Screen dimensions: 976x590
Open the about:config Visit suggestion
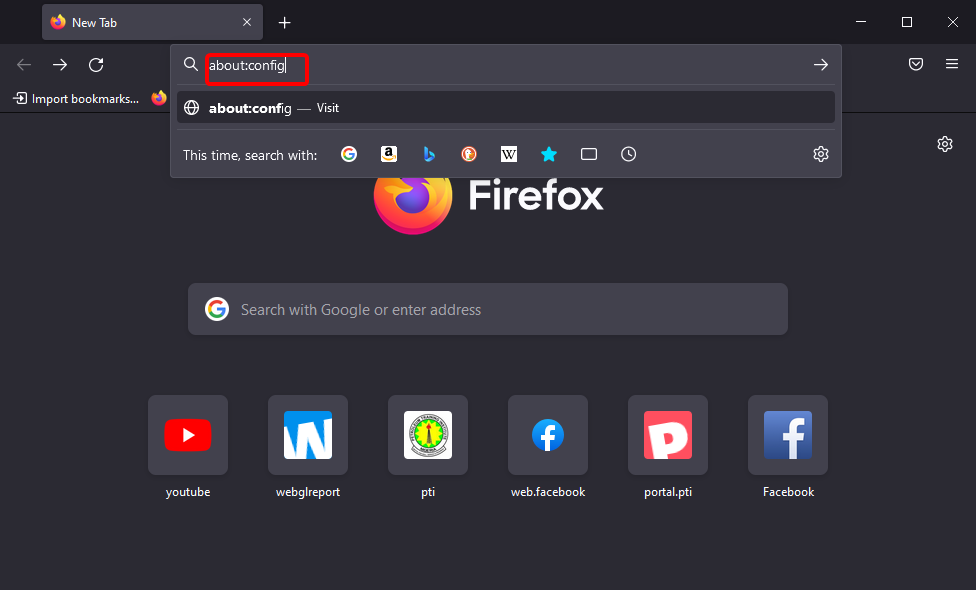coord(505,108)
